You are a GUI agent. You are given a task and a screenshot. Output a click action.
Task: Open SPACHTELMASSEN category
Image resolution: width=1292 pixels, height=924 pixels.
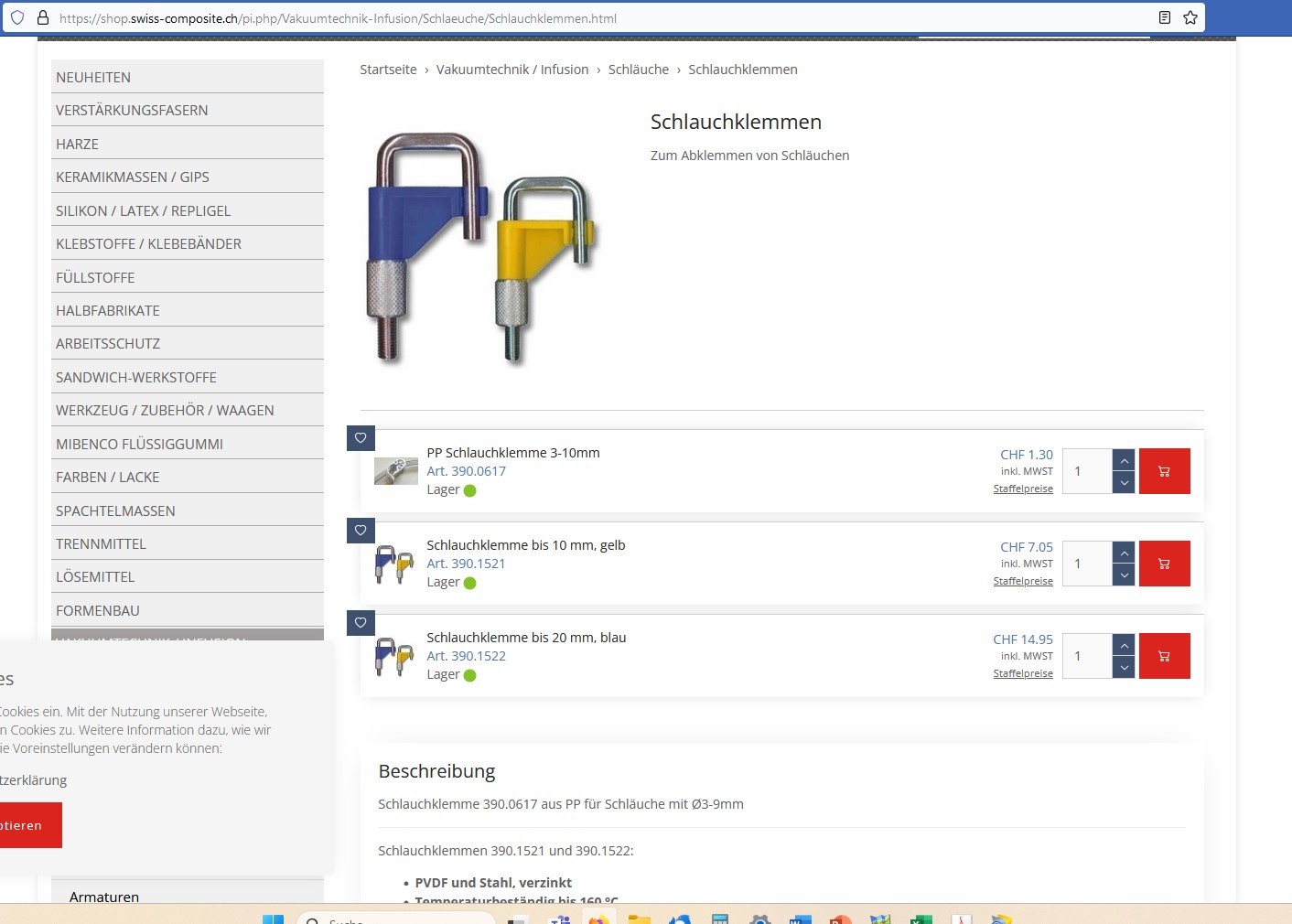tap(188, 510)
